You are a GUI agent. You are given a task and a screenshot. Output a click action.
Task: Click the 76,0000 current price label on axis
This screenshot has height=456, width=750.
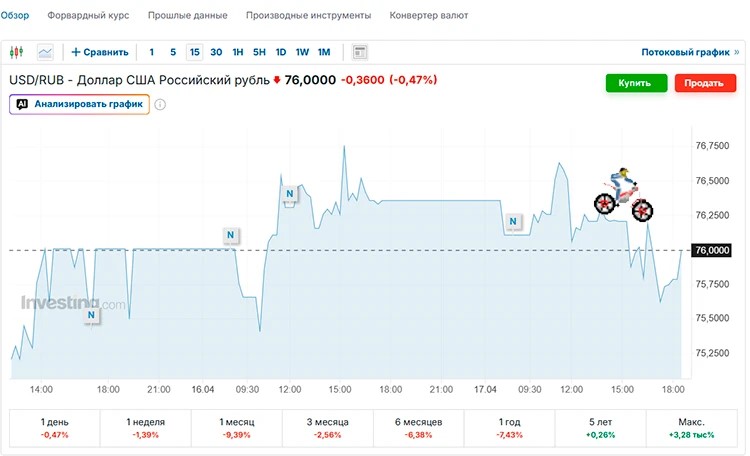click(x=712, y=250)
